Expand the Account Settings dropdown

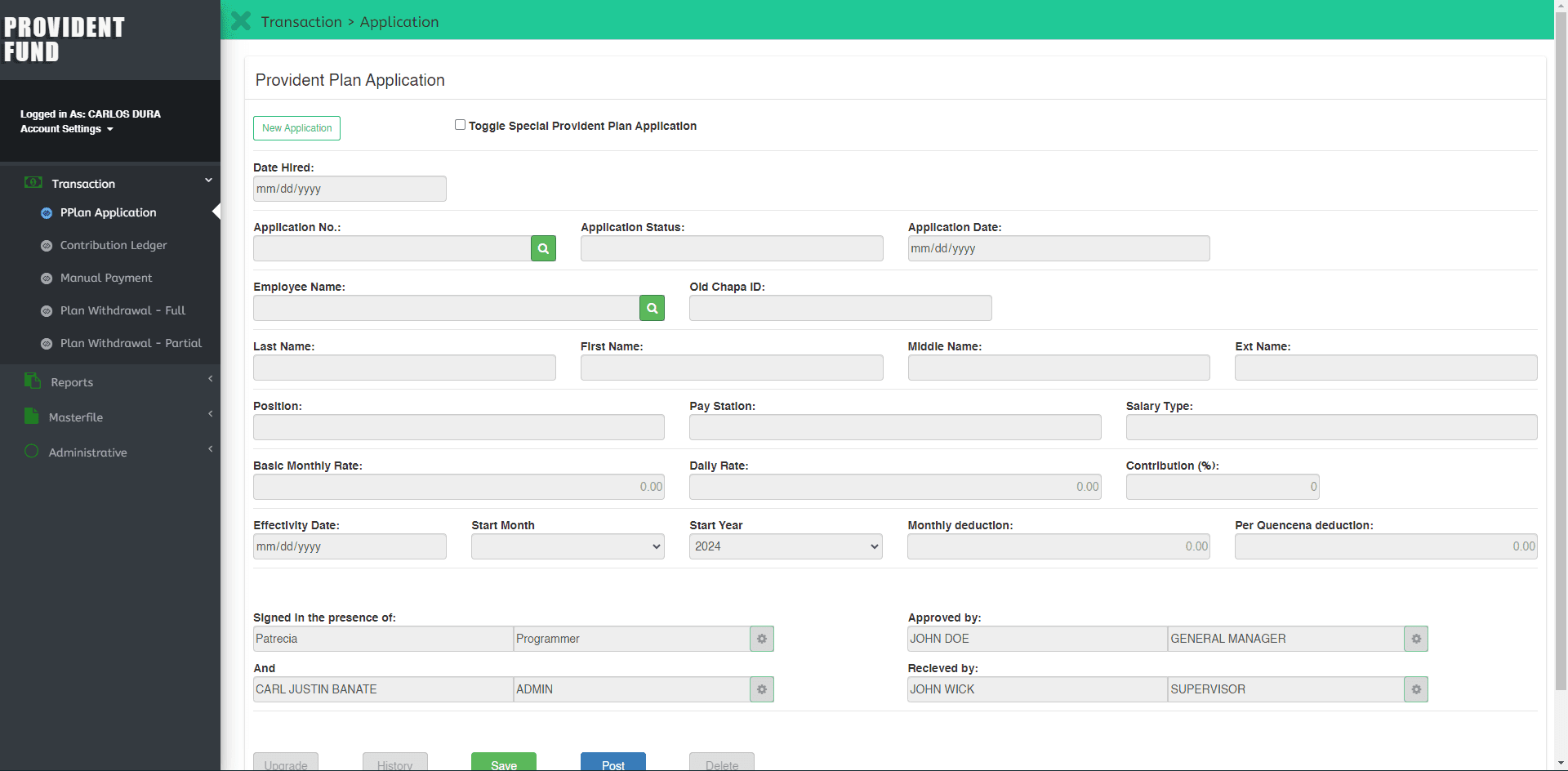(67, 129)
